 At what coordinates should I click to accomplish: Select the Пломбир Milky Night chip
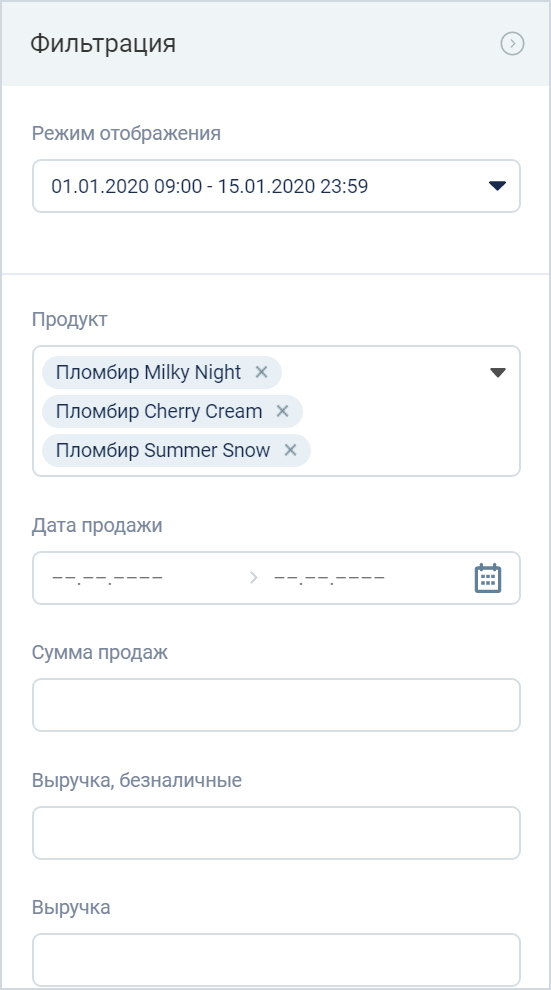(148, 373)
